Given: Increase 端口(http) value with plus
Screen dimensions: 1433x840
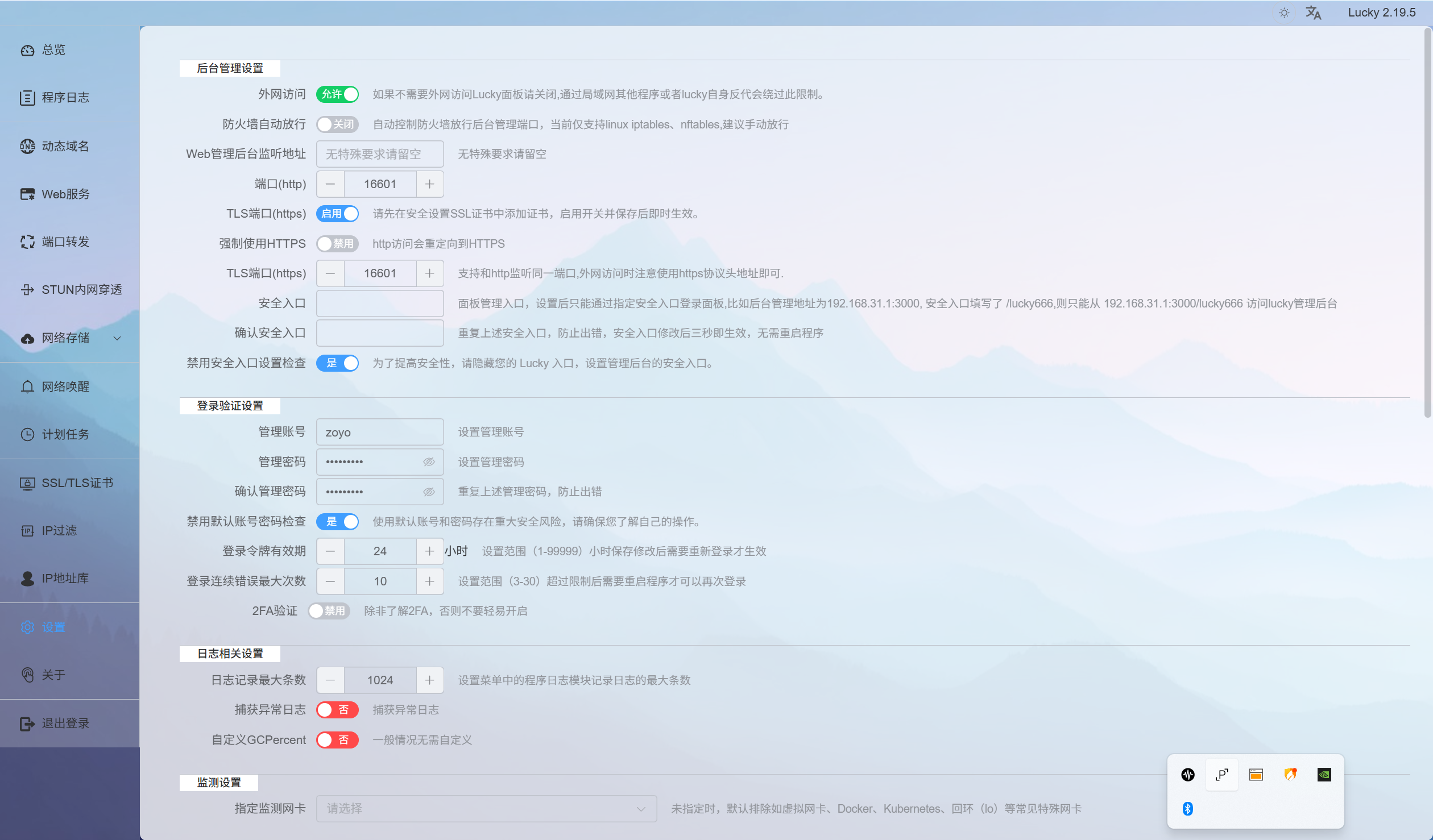Looking at the screenshot, I should point(430,184).
